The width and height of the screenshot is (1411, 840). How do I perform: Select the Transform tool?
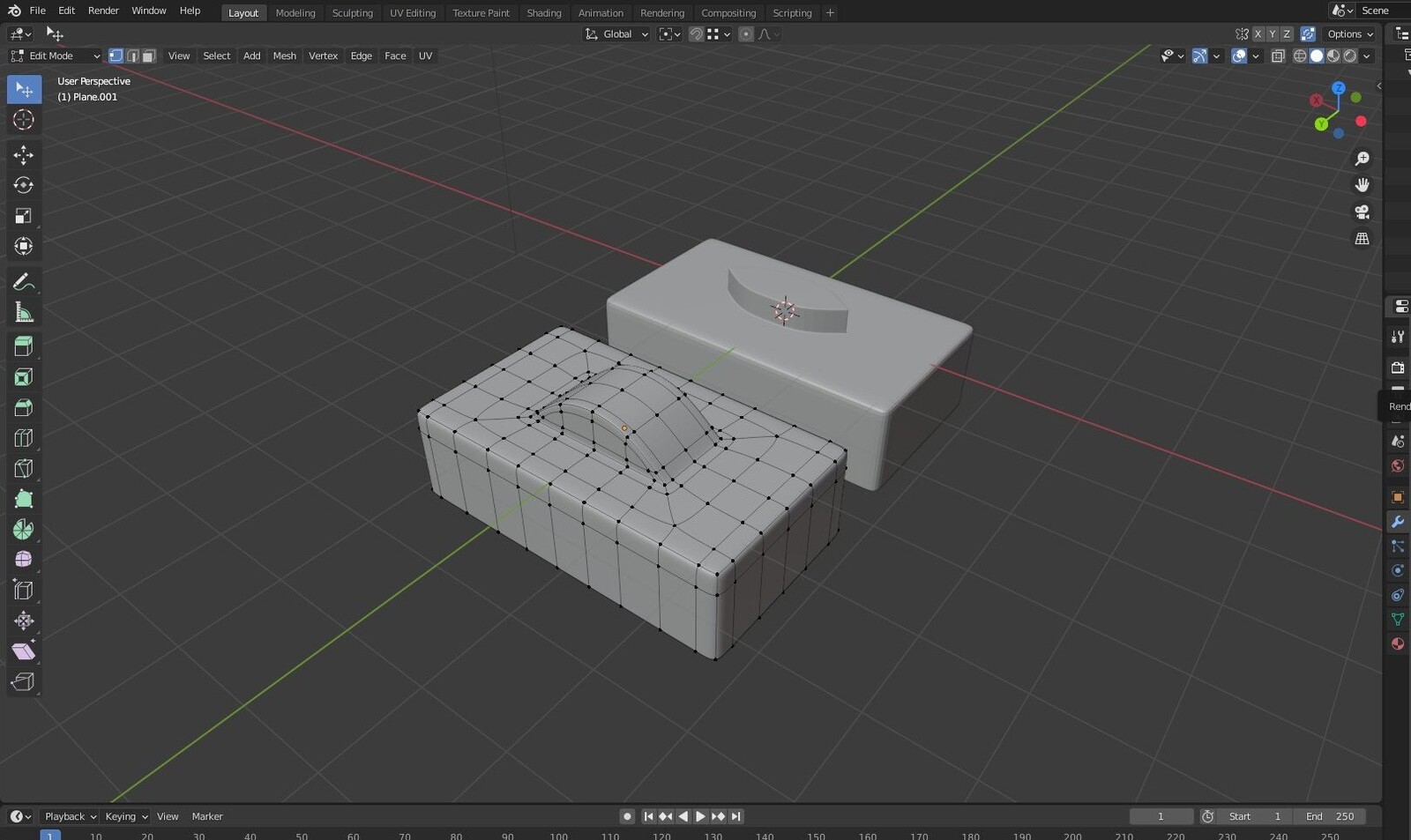tap(24, 246)
